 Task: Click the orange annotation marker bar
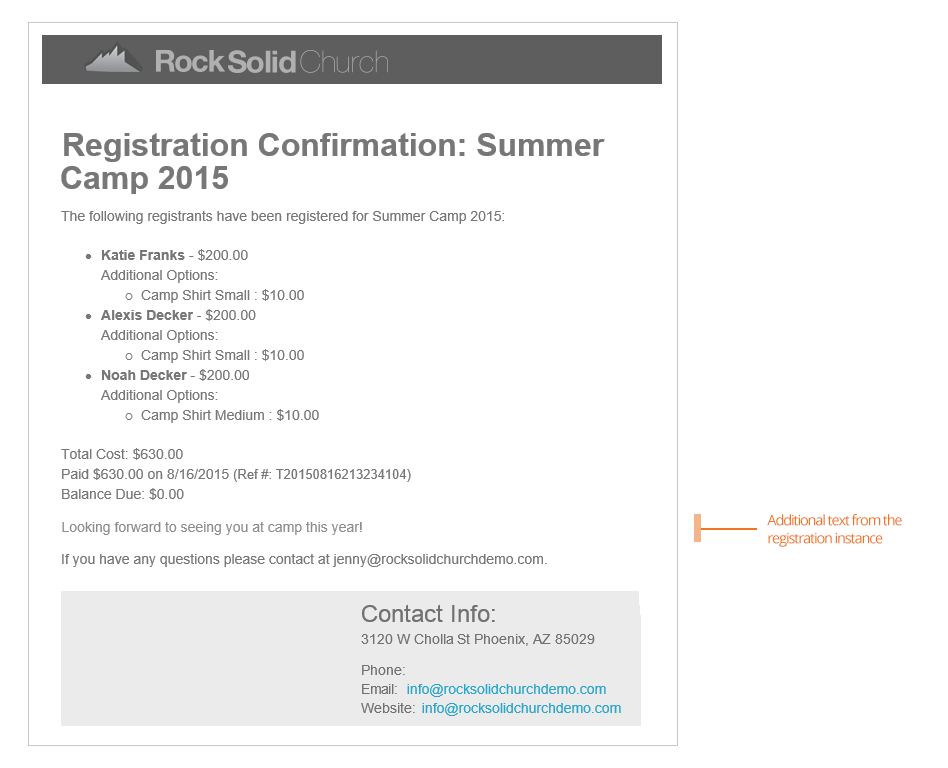[x=698, y=528]
